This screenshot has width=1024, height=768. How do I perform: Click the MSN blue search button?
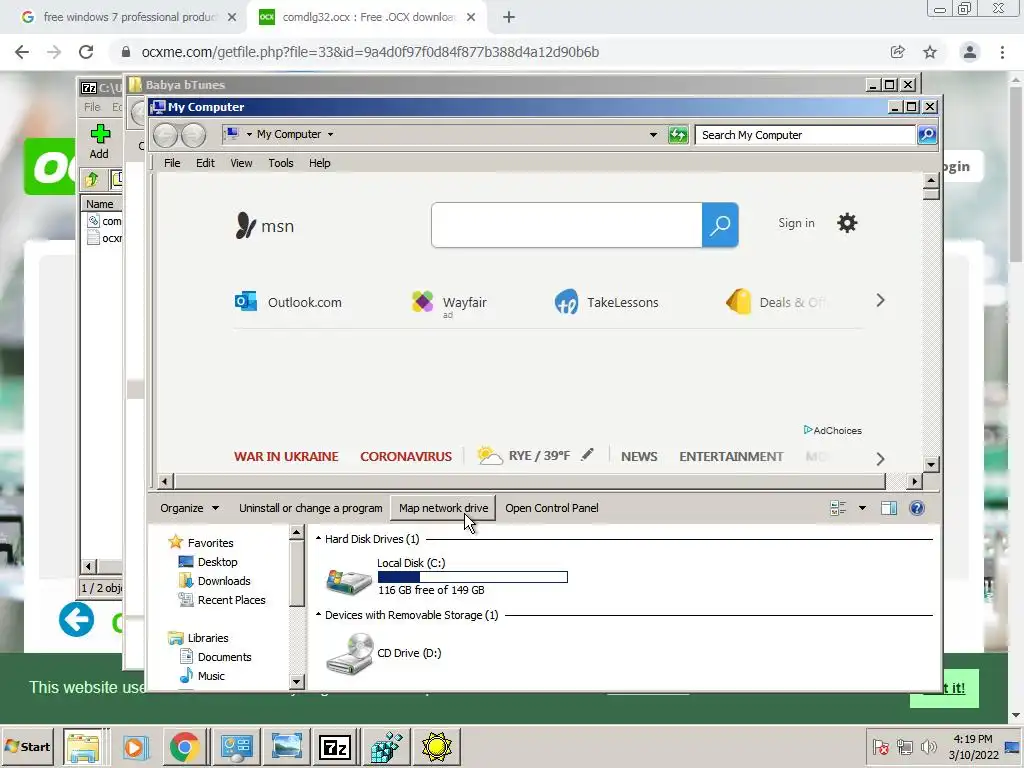[x=720, y=225]
